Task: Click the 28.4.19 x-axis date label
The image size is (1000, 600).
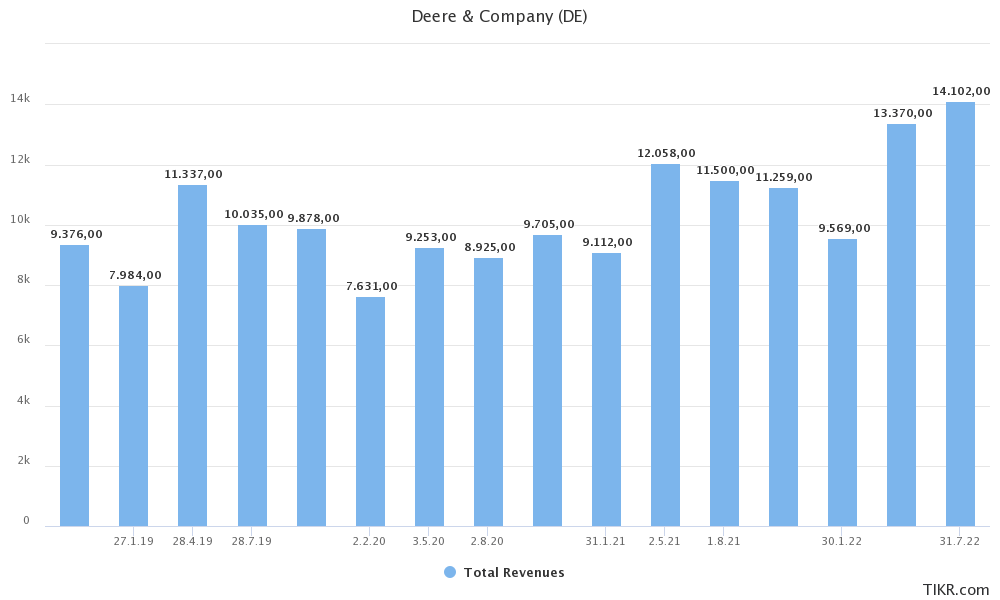Action: coord(193,541)
